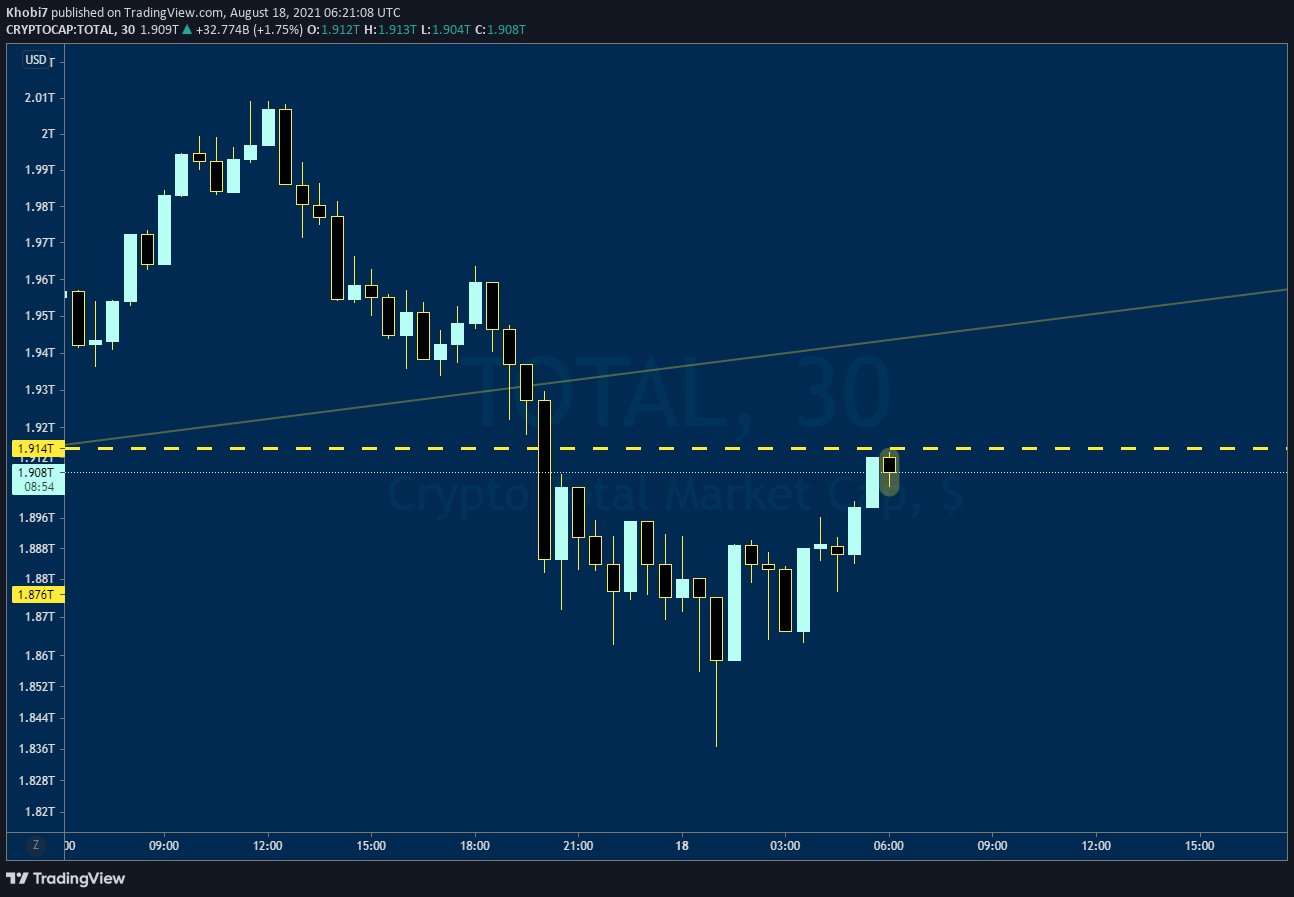Click the 1.896T price axis label
Image resolution: width=1294 pixels, height=897 pixels.
(38, 518)
